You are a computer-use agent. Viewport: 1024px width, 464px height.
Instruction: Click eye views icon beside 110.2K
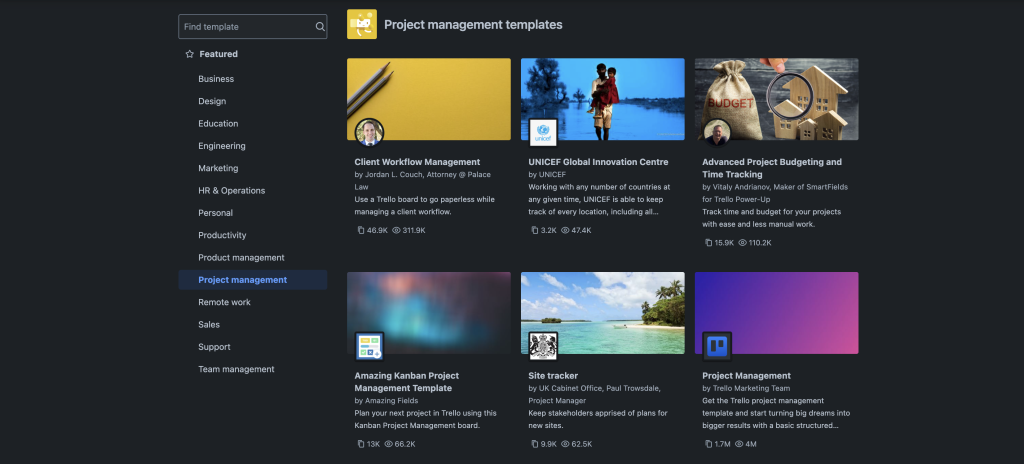(743, 242)
